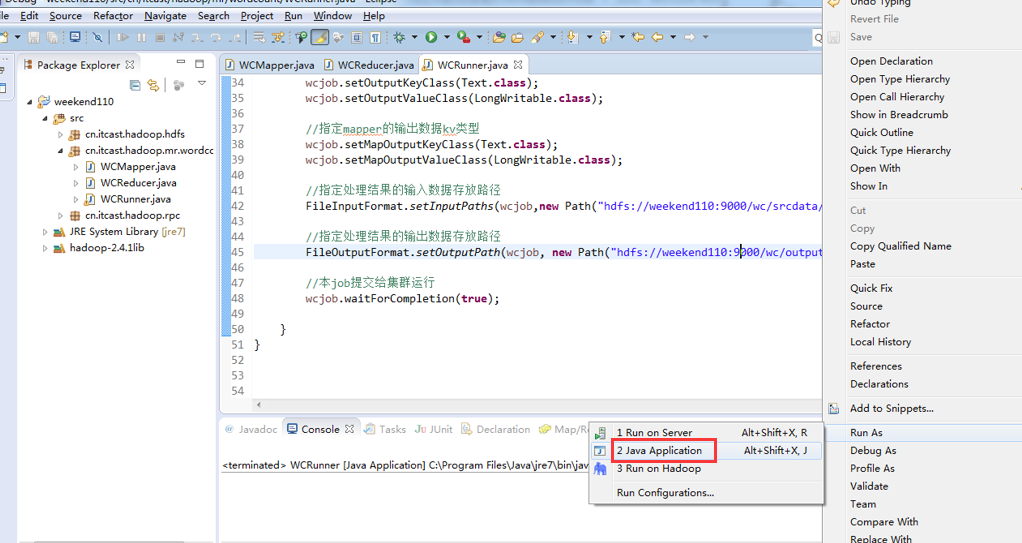This screenshot has height=543, width=1022.
Task: Click the Step Return toolbar icon
Action: pos(235,38)
